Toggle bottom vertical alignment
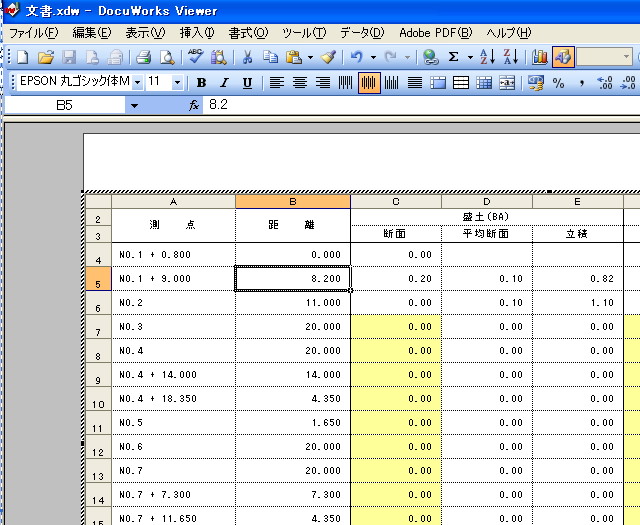The image size is (640, 525). [x=391, y=83]
